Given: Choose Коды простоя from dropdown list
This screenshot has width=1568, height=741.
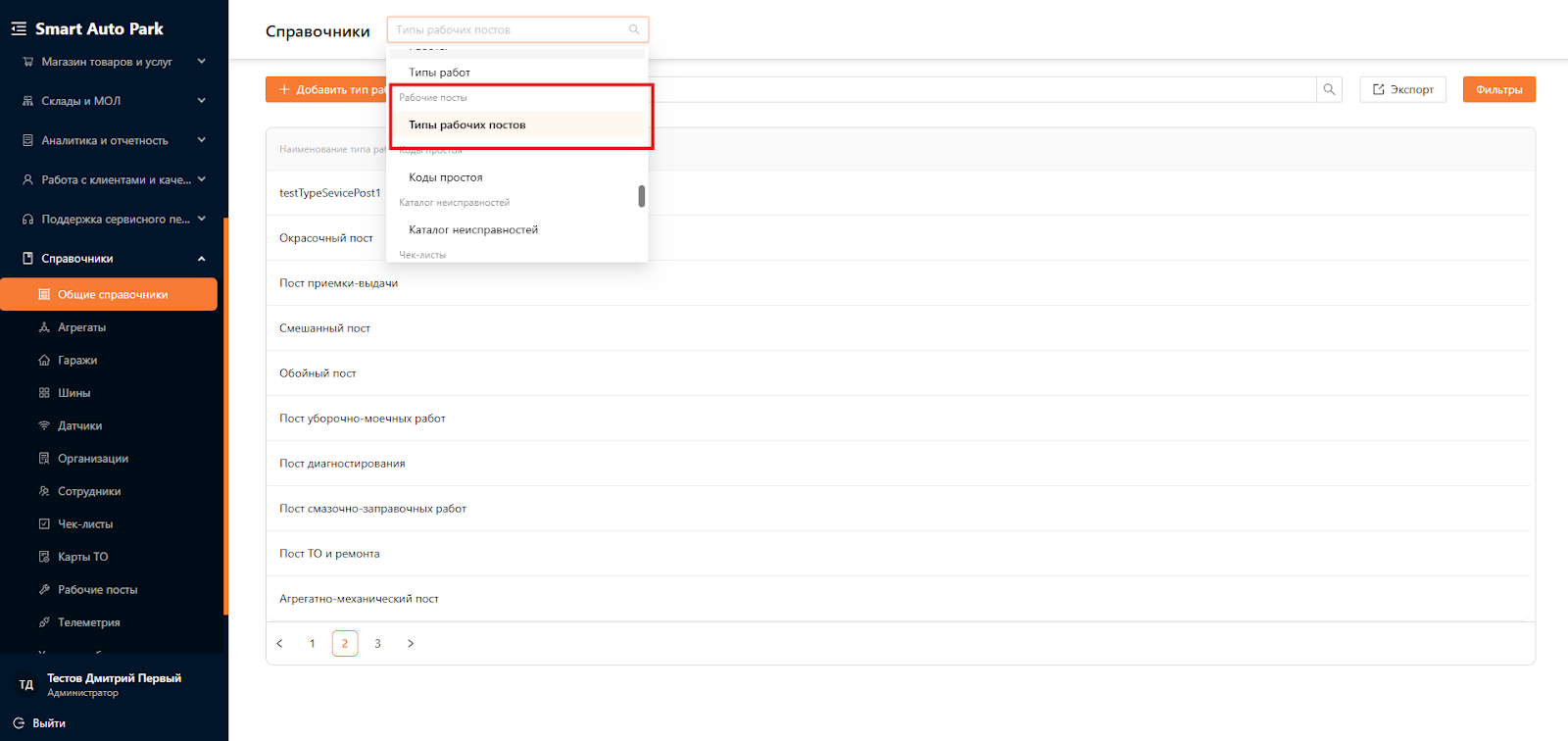Looking at the screenshot, I should [x=446, y=177].
